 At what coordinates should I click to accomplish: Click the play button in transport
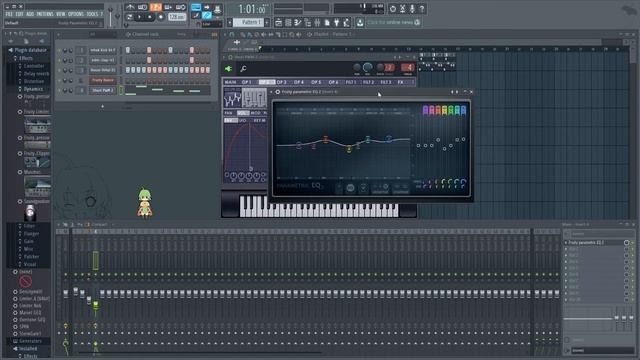pyautogui.click(x=139, y=17)
